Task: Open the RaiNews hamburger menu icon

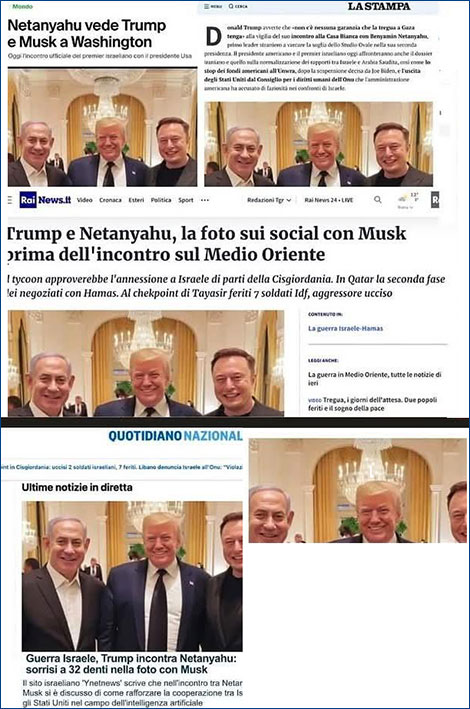Action: [x=10, y=200]
